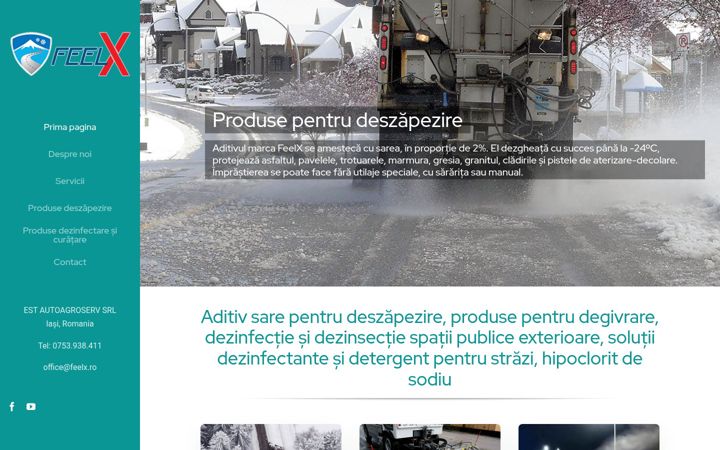
Task: Go to Prima pagina menu item
Action: point(70,127)
